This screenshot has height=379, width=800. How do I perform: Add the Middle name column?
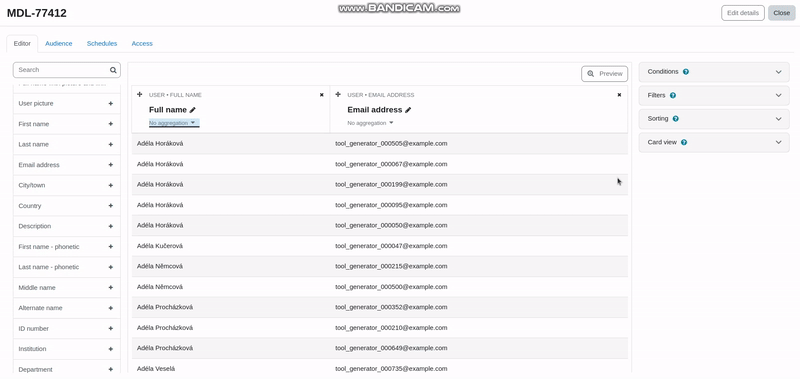pyautogui.click(x=110, y=288)
